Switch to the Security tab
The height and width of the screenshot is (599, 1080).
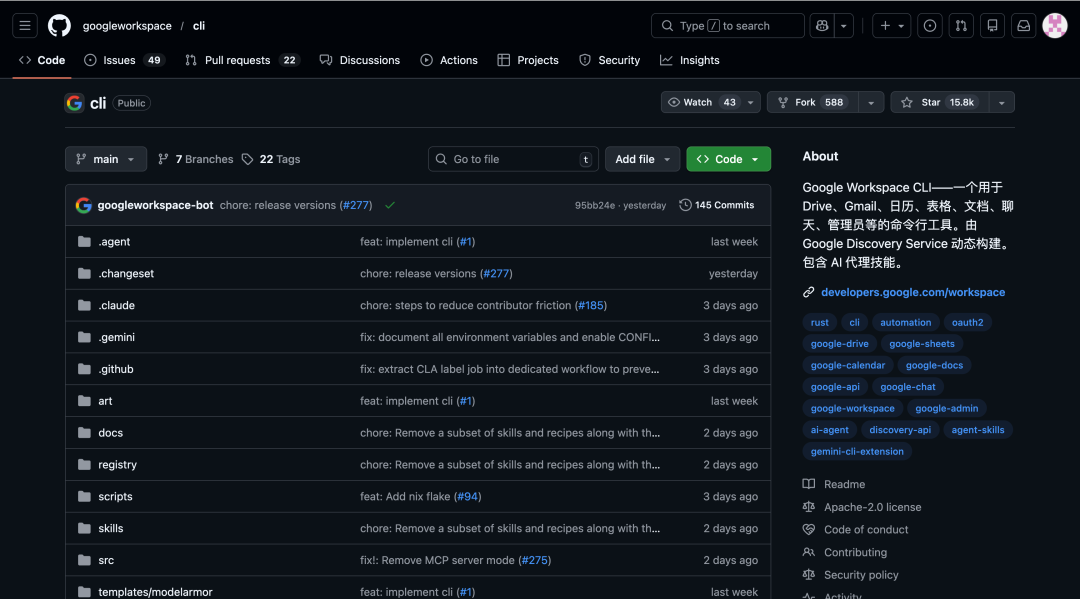click(x=610, y=61)
